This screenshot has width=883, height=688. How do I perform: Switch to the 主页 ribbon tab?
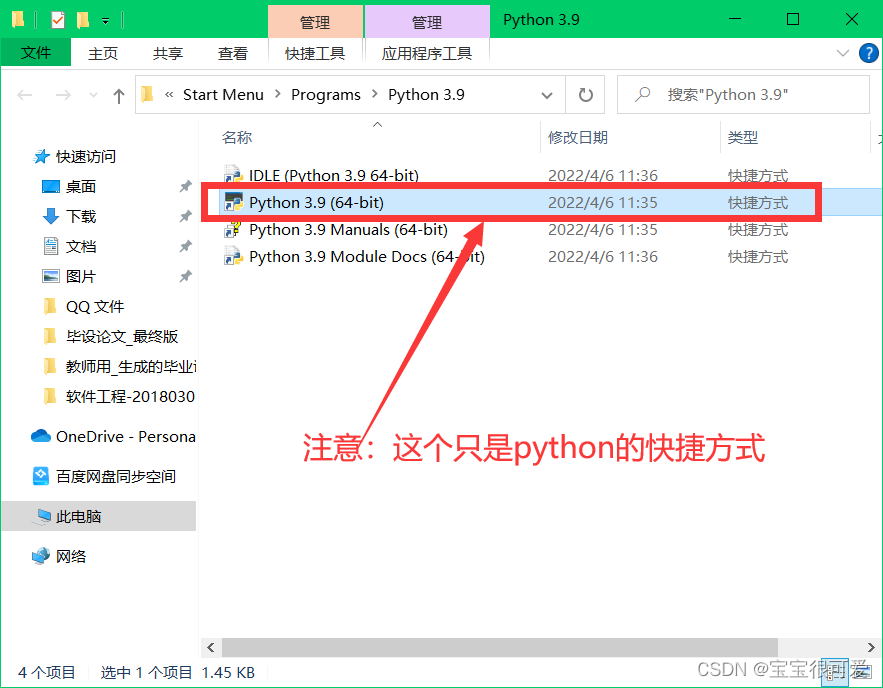point(103,53)
